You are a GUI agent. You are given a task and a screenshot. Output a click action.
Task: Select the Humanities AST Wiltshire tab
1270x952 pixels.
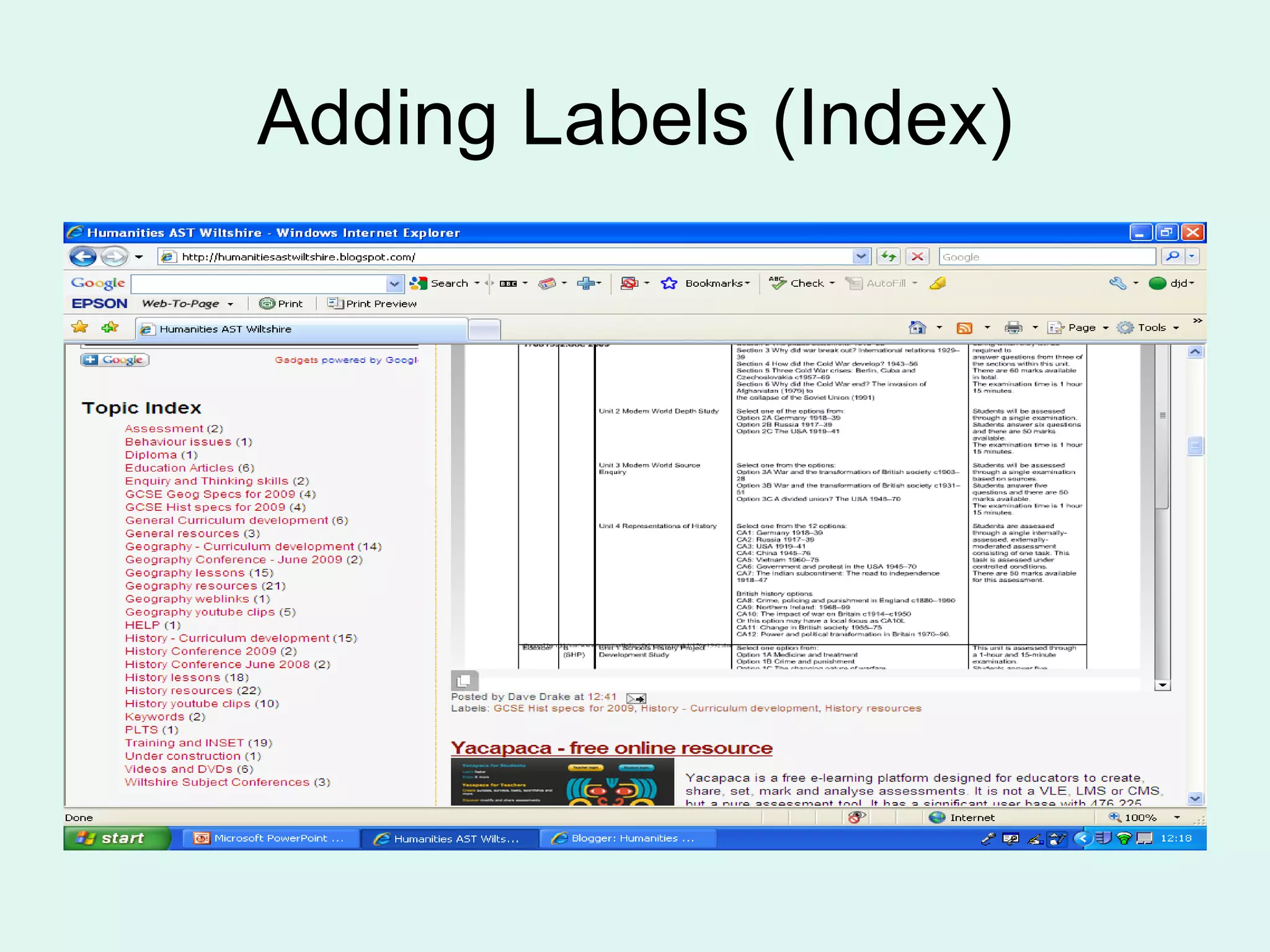301,329
